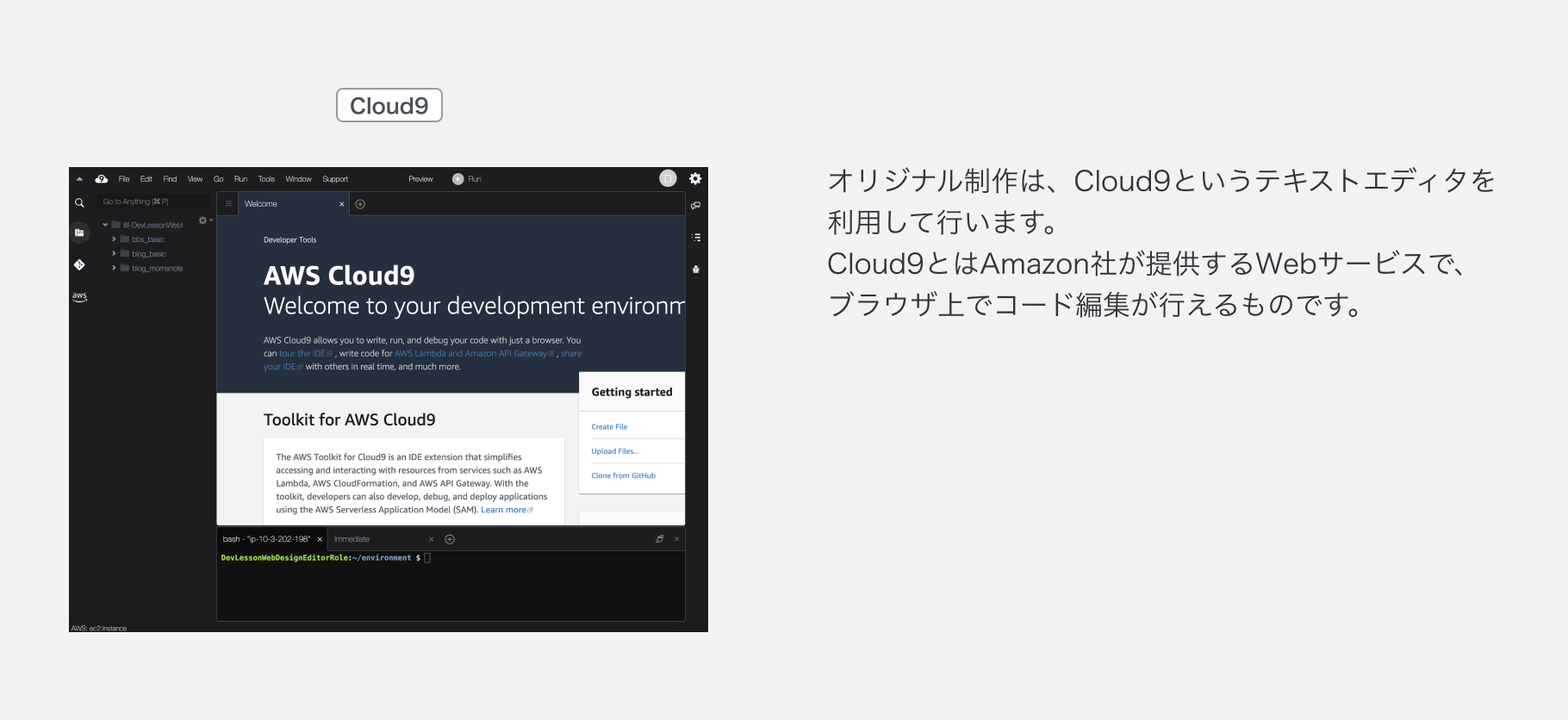The height and width of the screenshot is (720, 1568).
Task: Open the Edit menu
Action: click(146, 179)
